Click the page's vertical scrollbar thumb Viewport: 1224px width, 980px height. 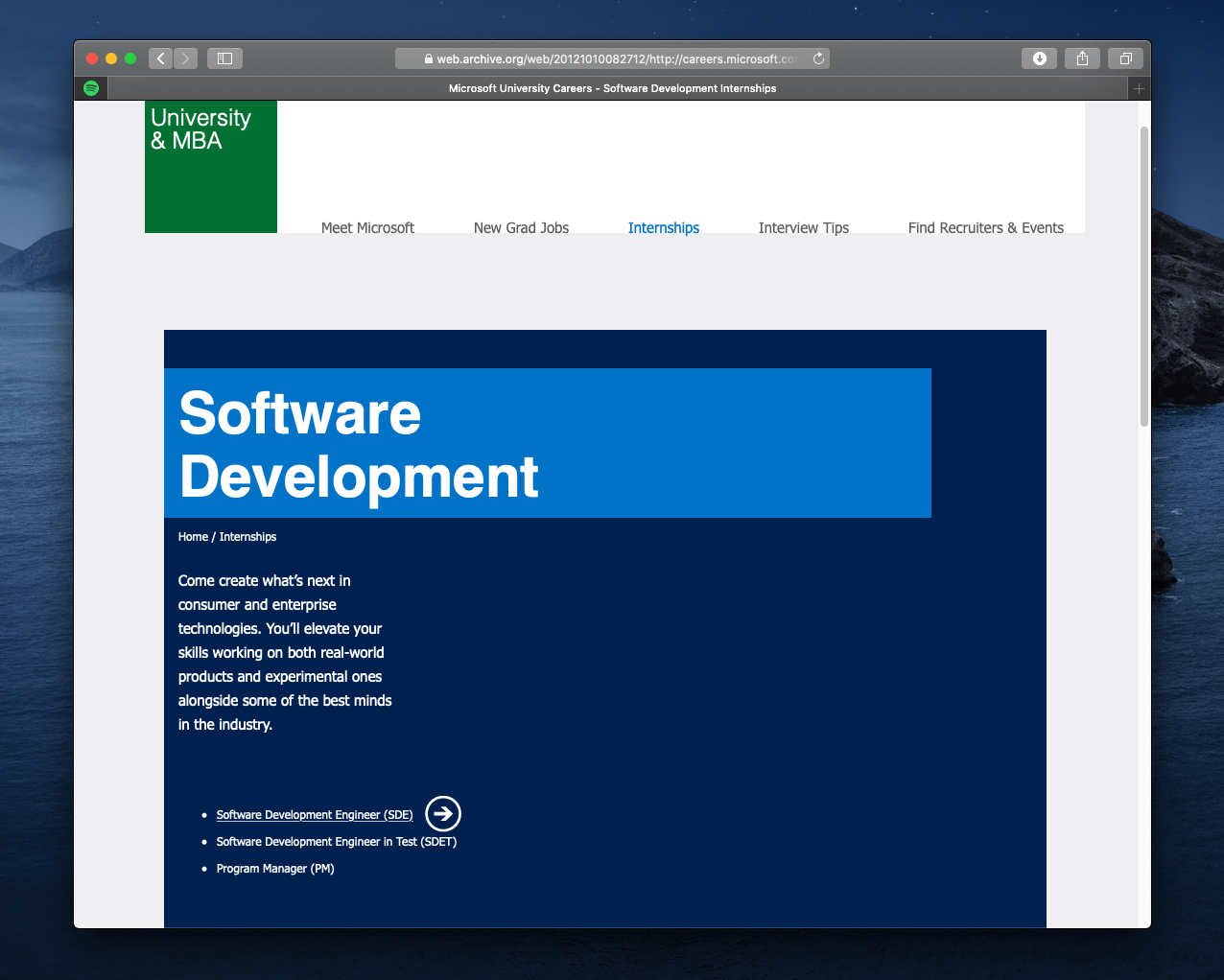click(x=1143, y=276)
